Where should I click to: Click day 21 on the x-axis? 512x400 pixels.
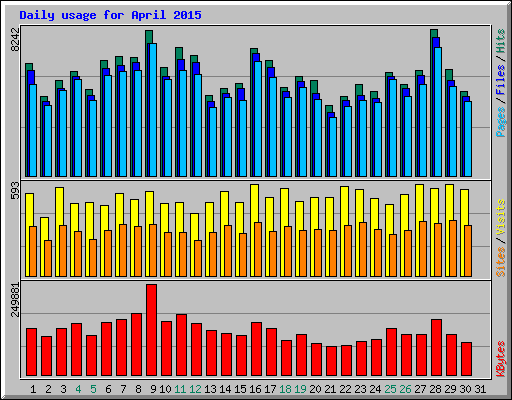coord(330,389)
